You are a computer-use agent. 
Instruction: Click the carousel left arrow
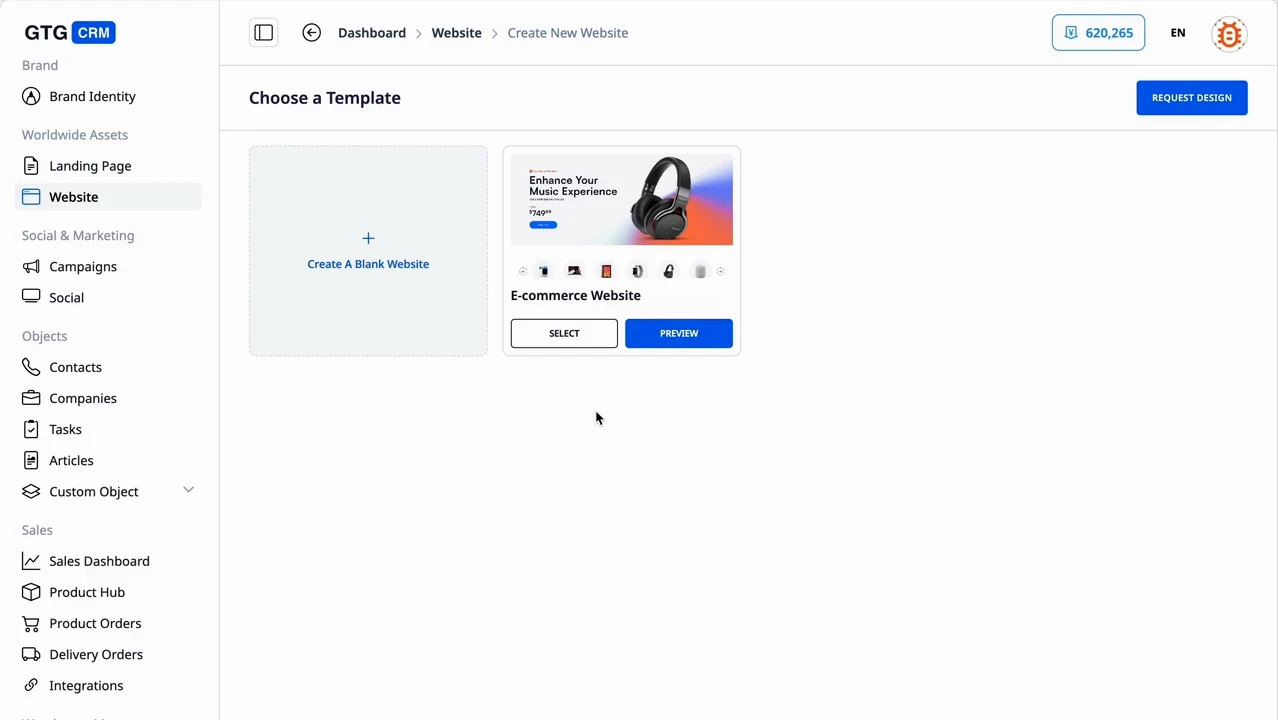[x=522, y=271]
